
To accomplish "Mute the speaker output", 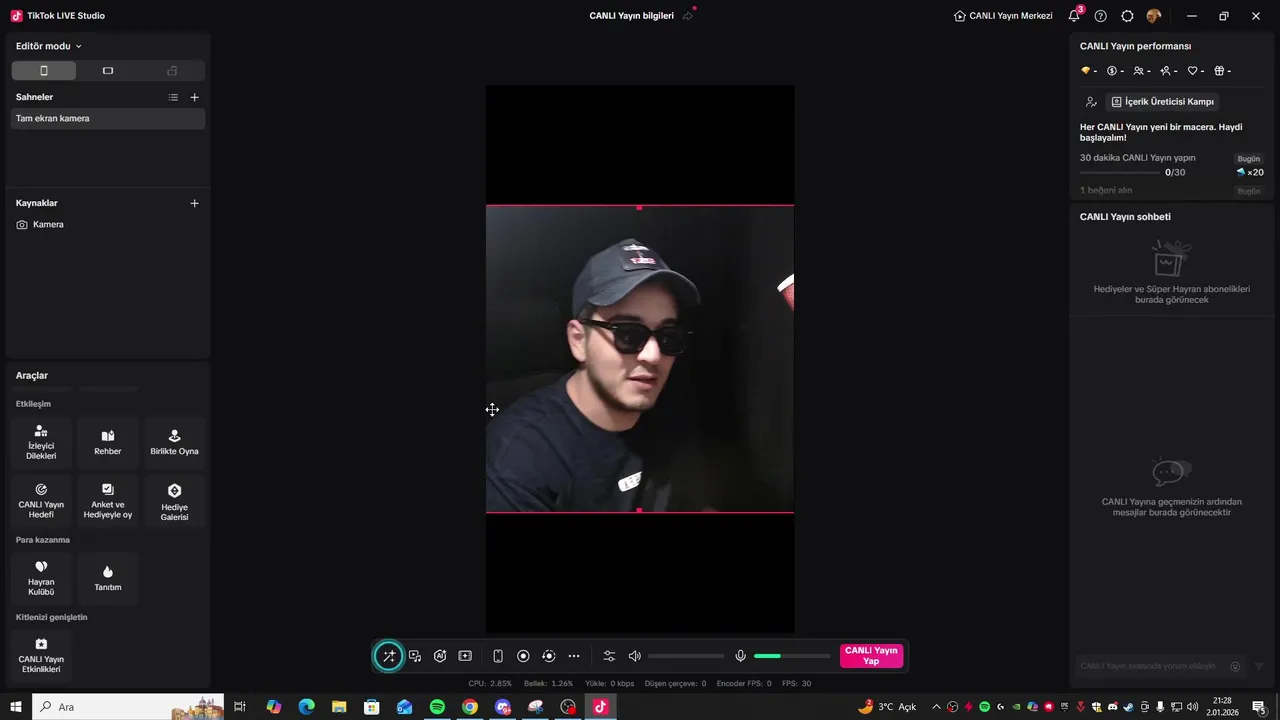I will click(634, 656).
